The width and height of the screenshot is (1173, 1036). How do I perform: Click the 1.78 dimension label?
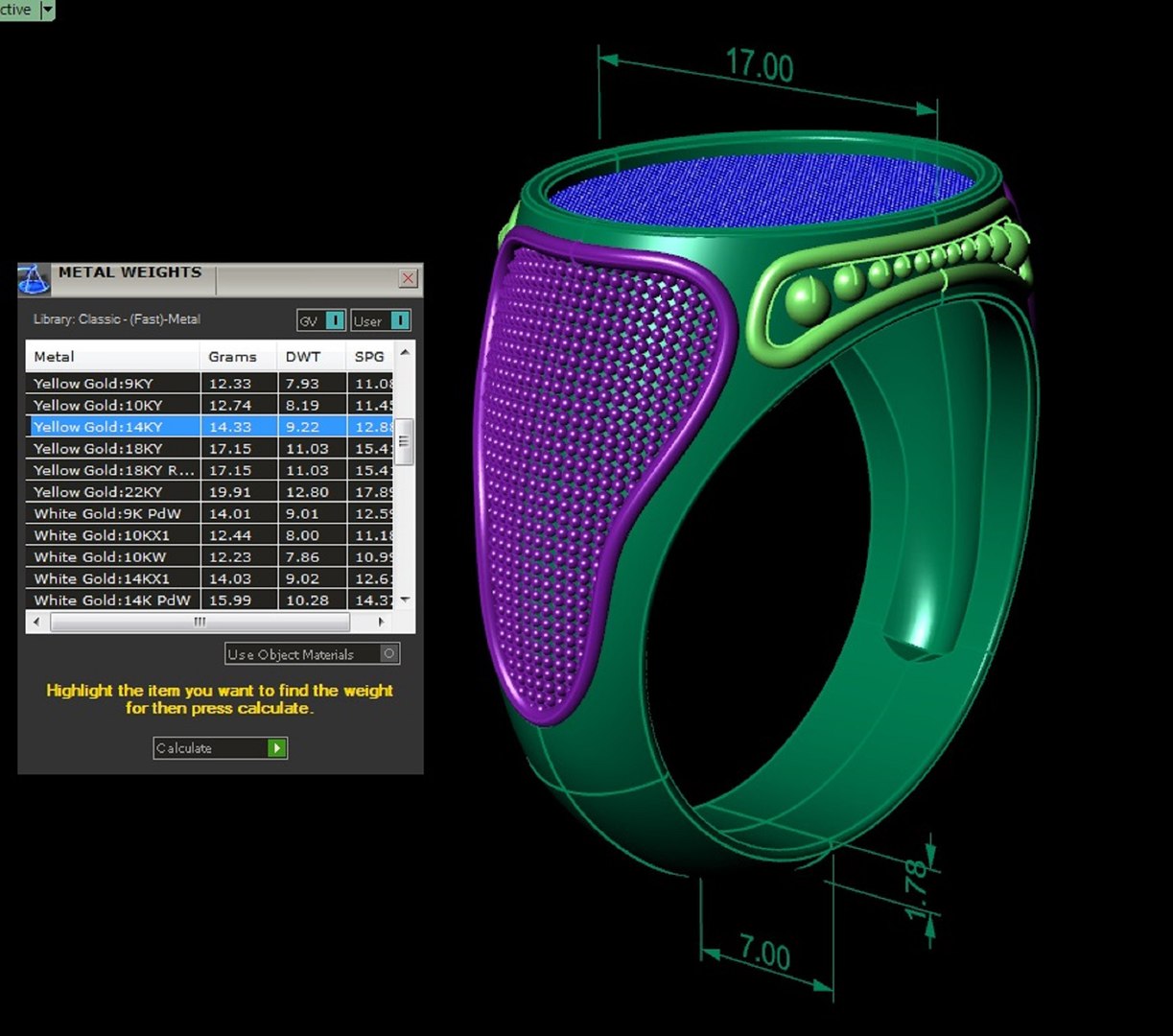(917, 891)
